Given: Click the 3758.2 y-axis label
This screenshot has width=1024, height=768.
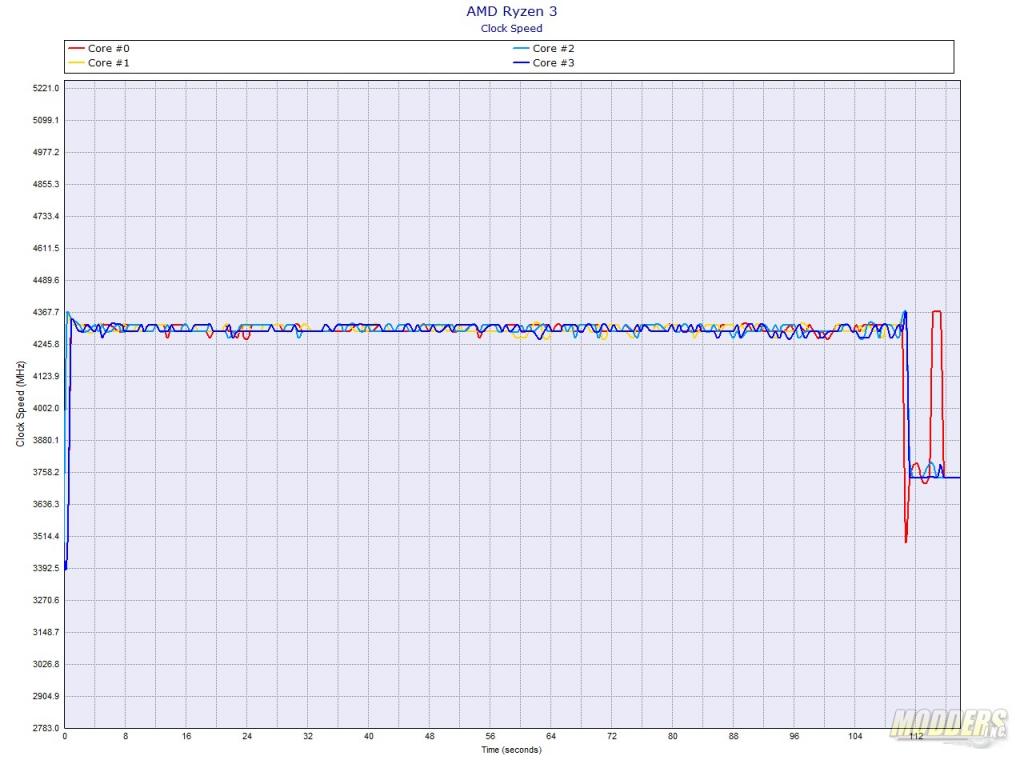Looking at the screenshot, I should [46, 472].
